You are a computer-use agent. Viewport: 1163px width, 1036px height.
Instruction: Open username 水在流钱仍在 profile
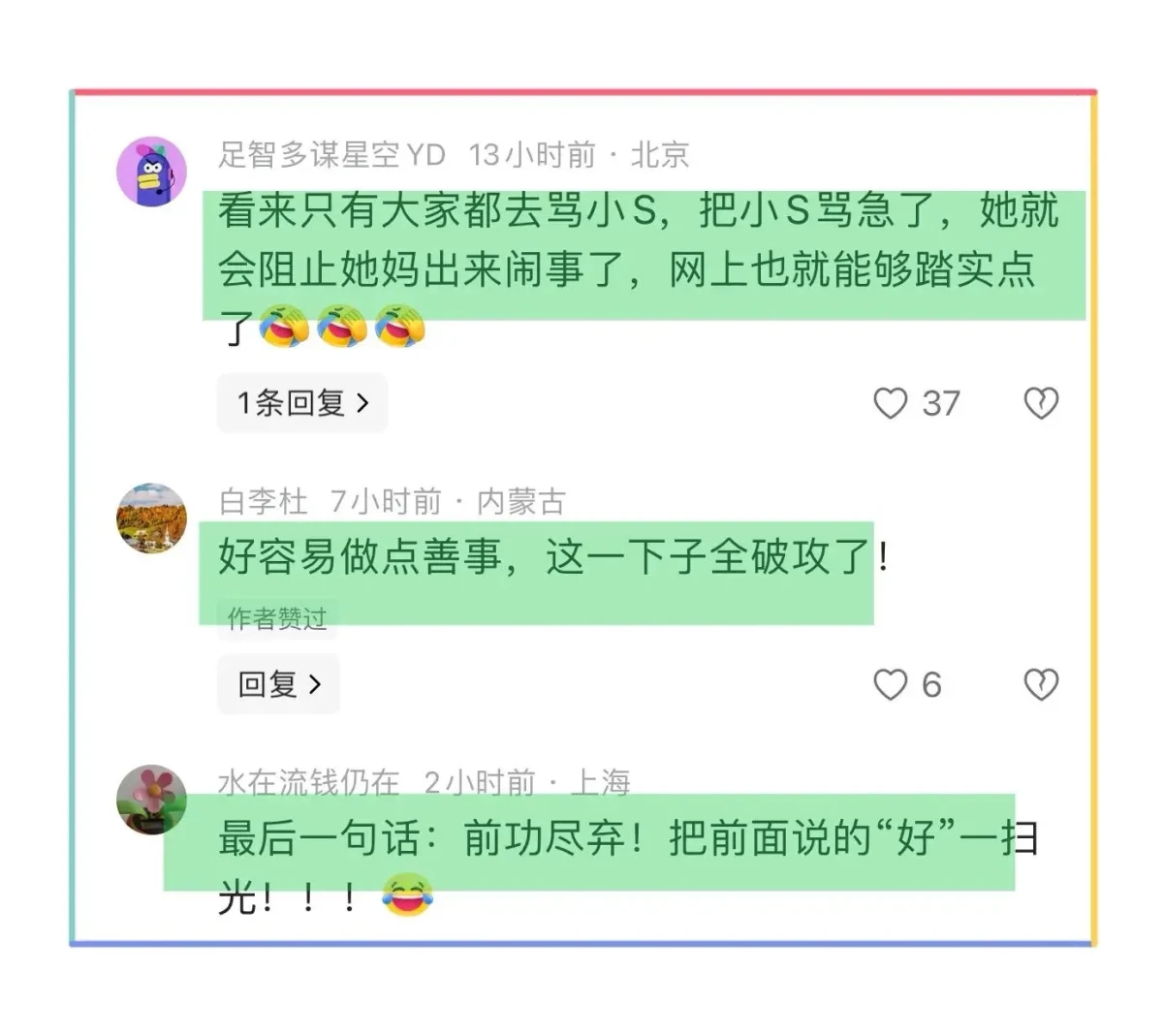[x=308, y=781]
